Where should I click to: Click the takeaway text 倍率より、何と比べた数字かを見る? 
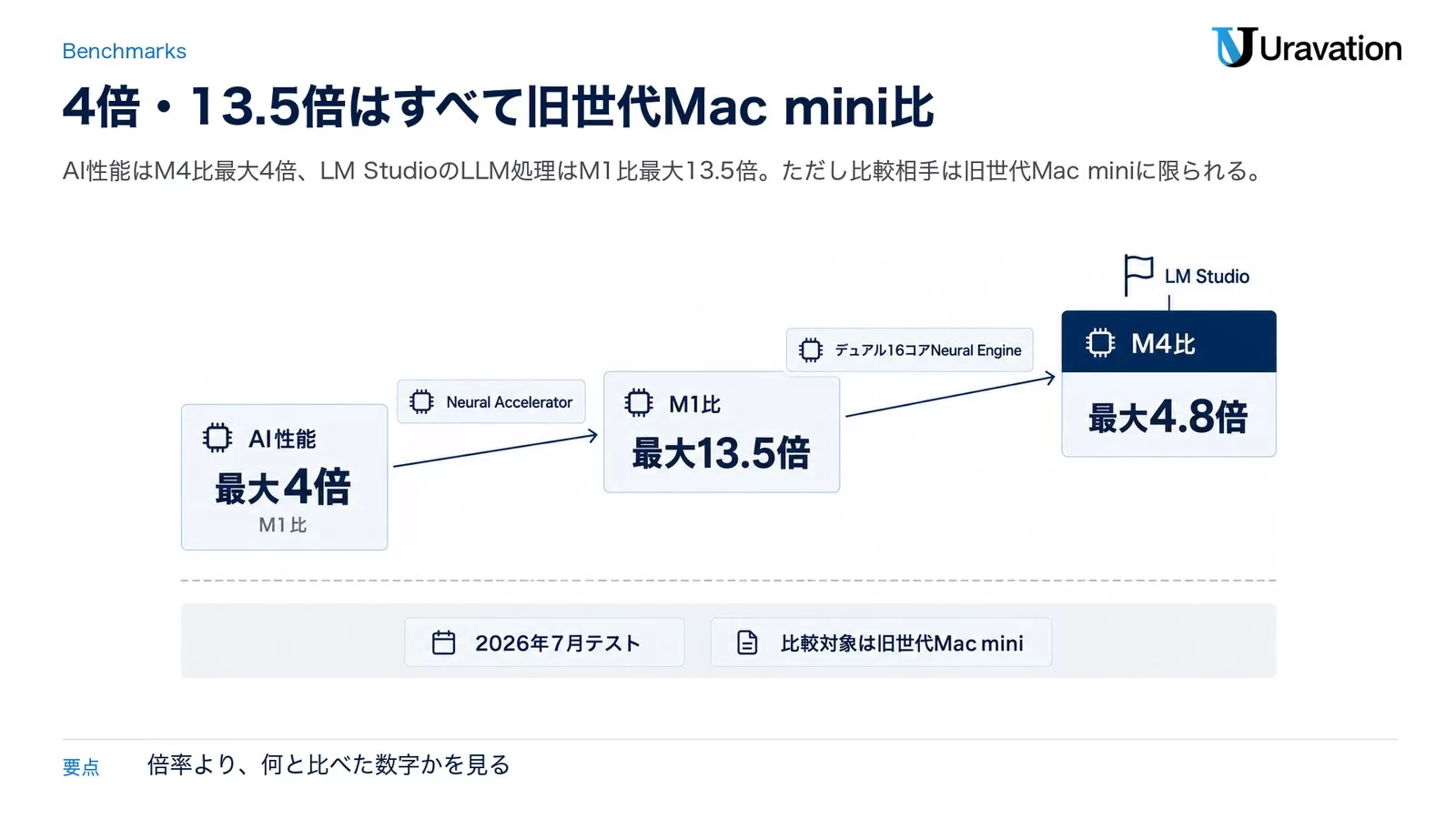pyautogui.click(x=329, y=764)
